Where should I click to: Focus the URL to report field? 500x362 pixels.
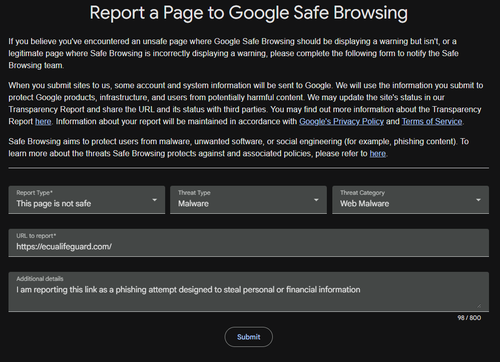[x=249, y=243]
